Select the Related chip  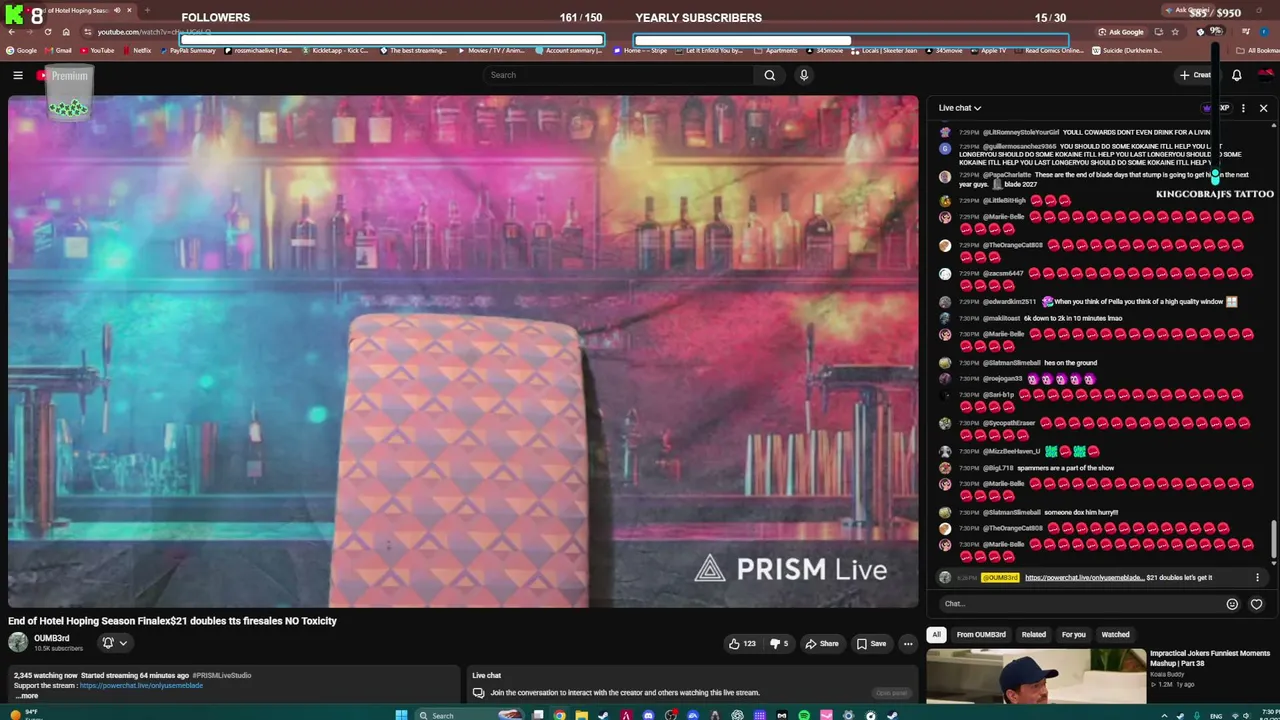[x=1034, y=634]
